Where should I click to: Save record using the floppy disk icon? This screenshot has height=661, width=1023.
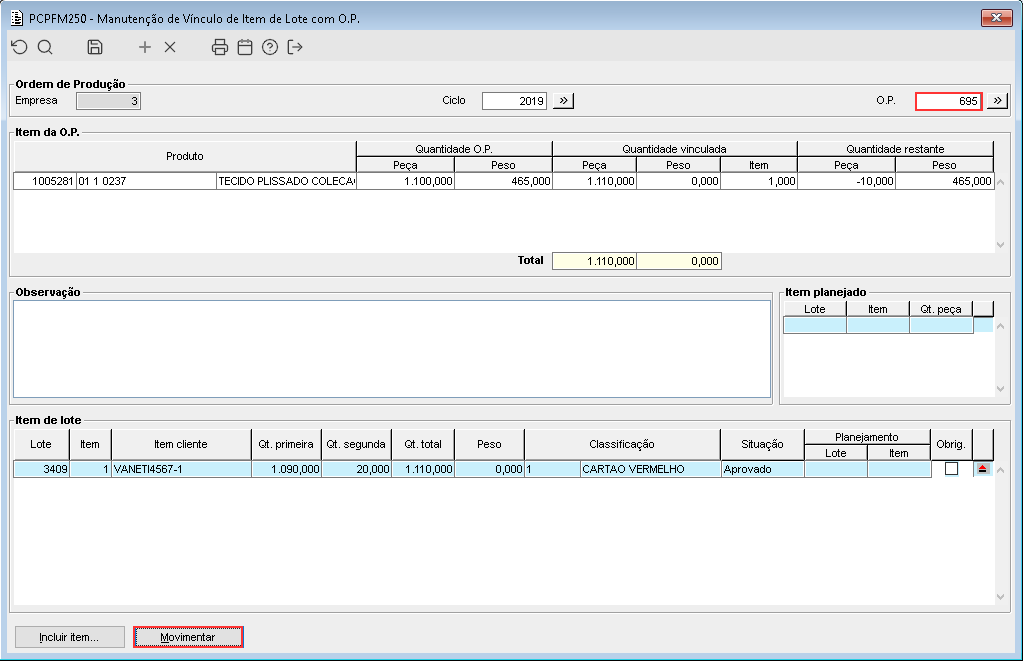click(95, 47)
